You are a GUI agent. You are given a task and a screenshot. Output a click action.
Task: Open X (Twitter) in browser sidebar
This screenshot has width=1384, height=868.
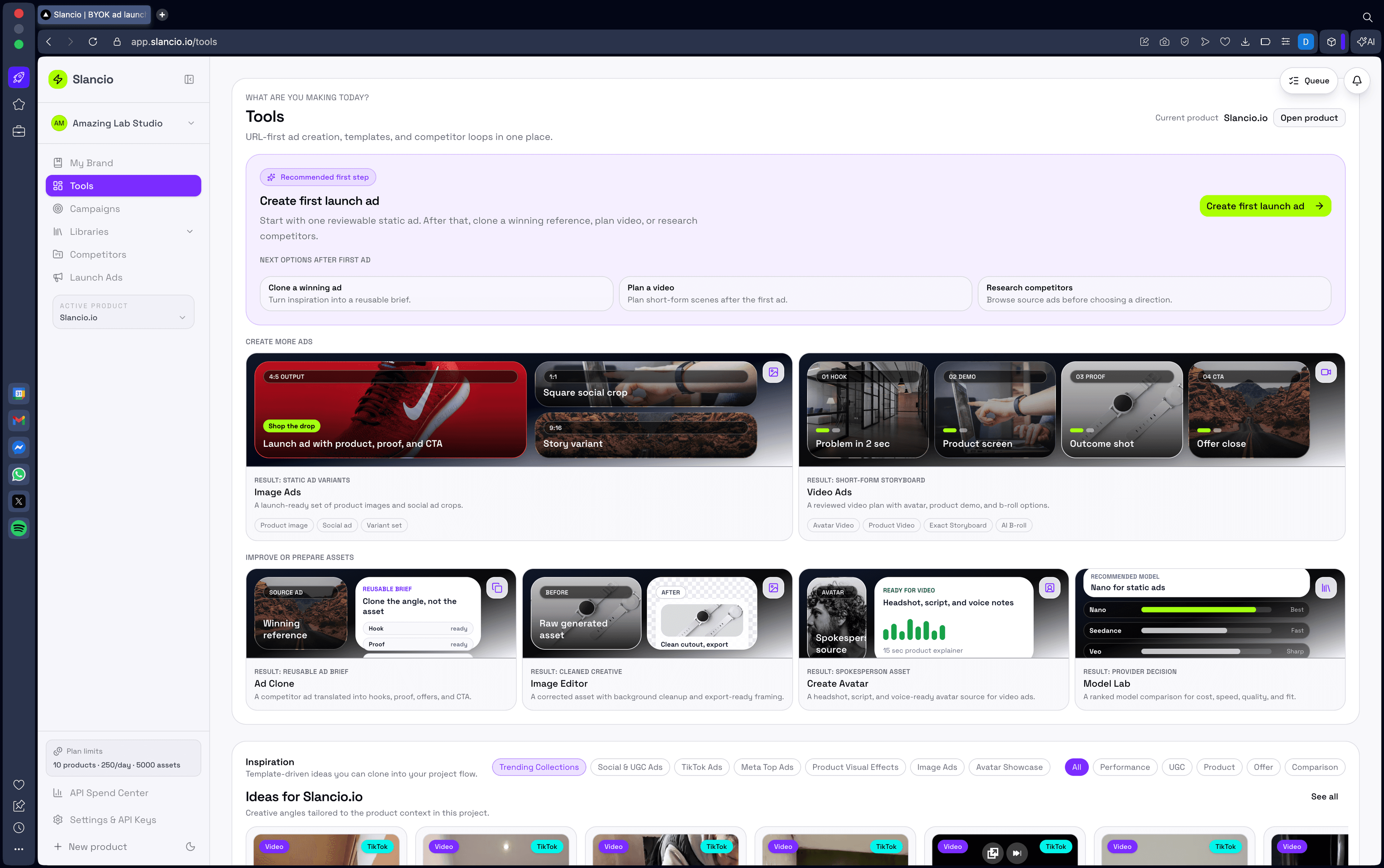tap(19, 501)
